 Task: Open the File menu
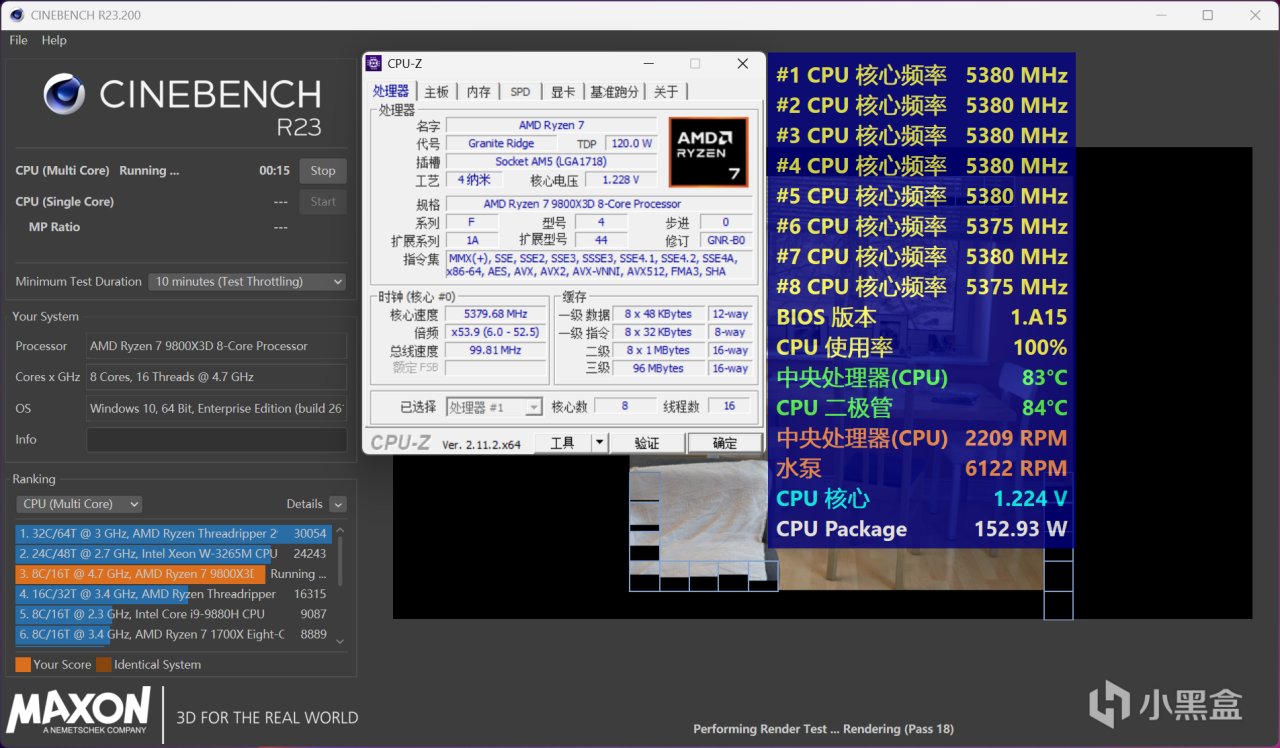[18, 40]
